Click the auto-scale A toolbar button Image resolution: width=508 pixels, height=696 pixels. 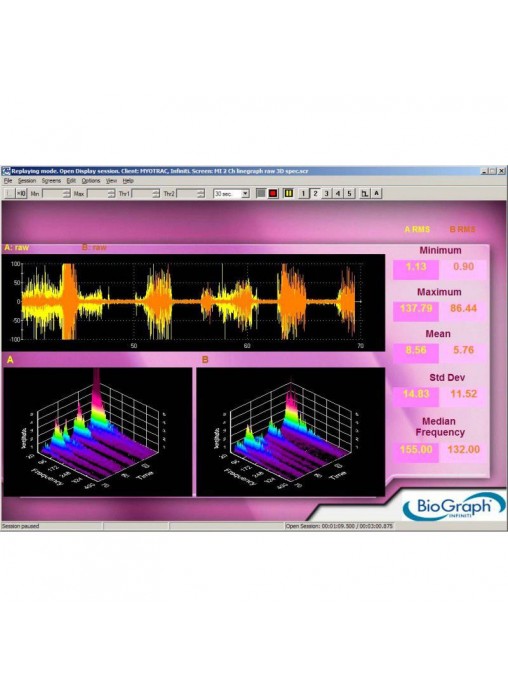(376, 194)
